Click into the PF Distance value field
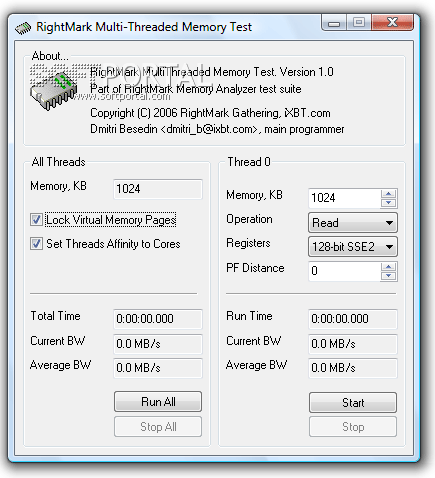 345,271
